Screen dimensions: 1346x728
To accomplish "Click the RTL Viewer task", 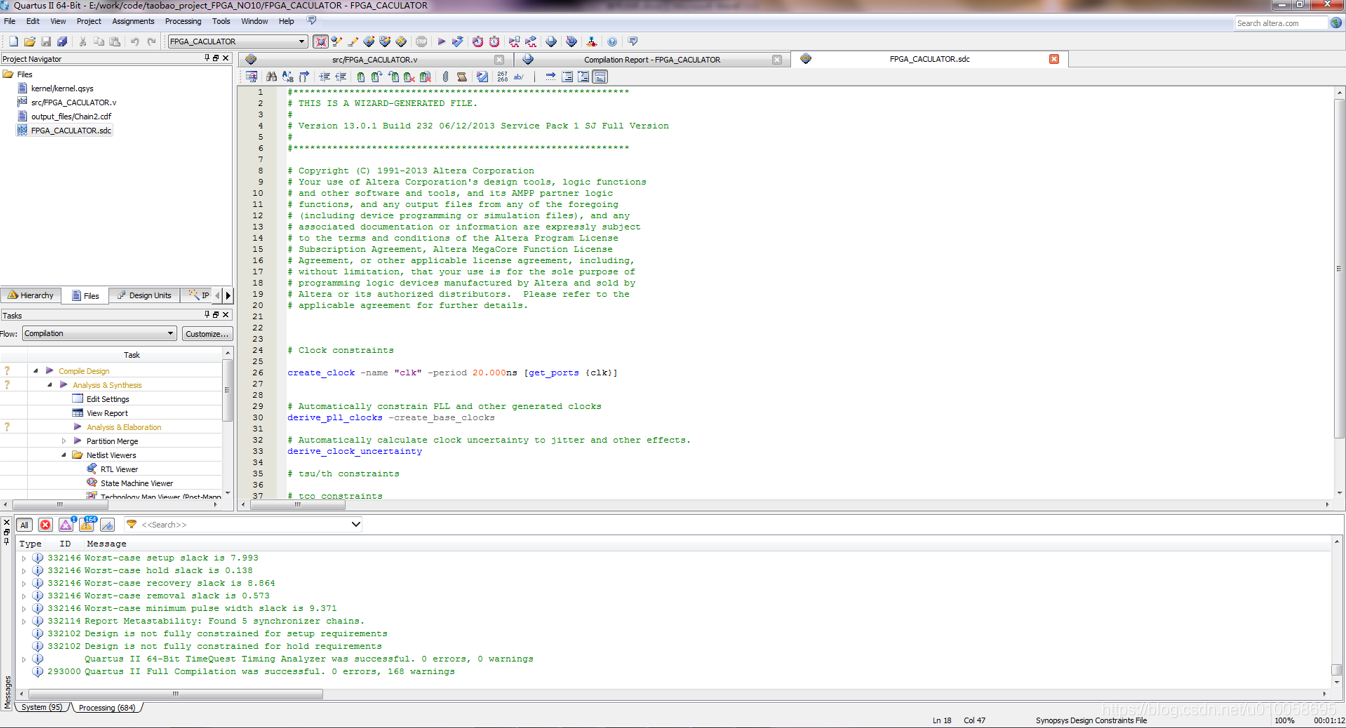I will (x=119, y=469).
